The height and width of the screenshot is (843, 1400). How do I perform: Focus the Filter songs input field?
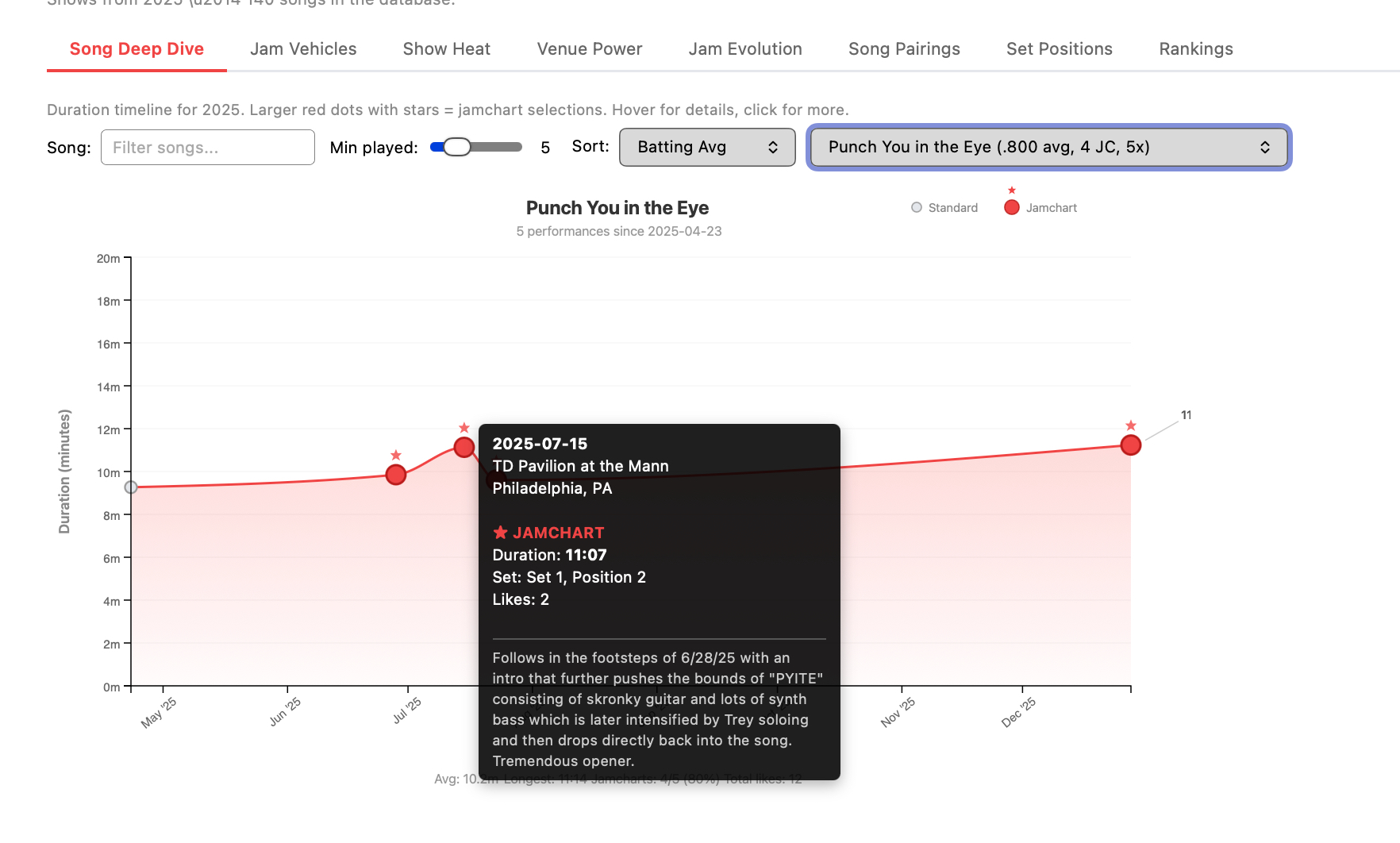point(208,148)
